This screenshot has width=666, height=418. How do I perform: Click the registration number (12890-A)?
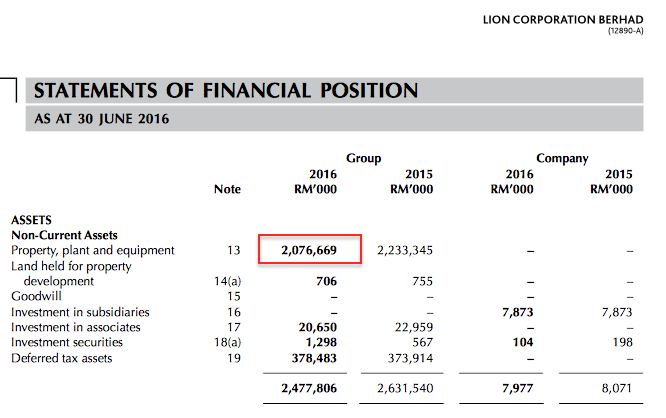point(626,31)
